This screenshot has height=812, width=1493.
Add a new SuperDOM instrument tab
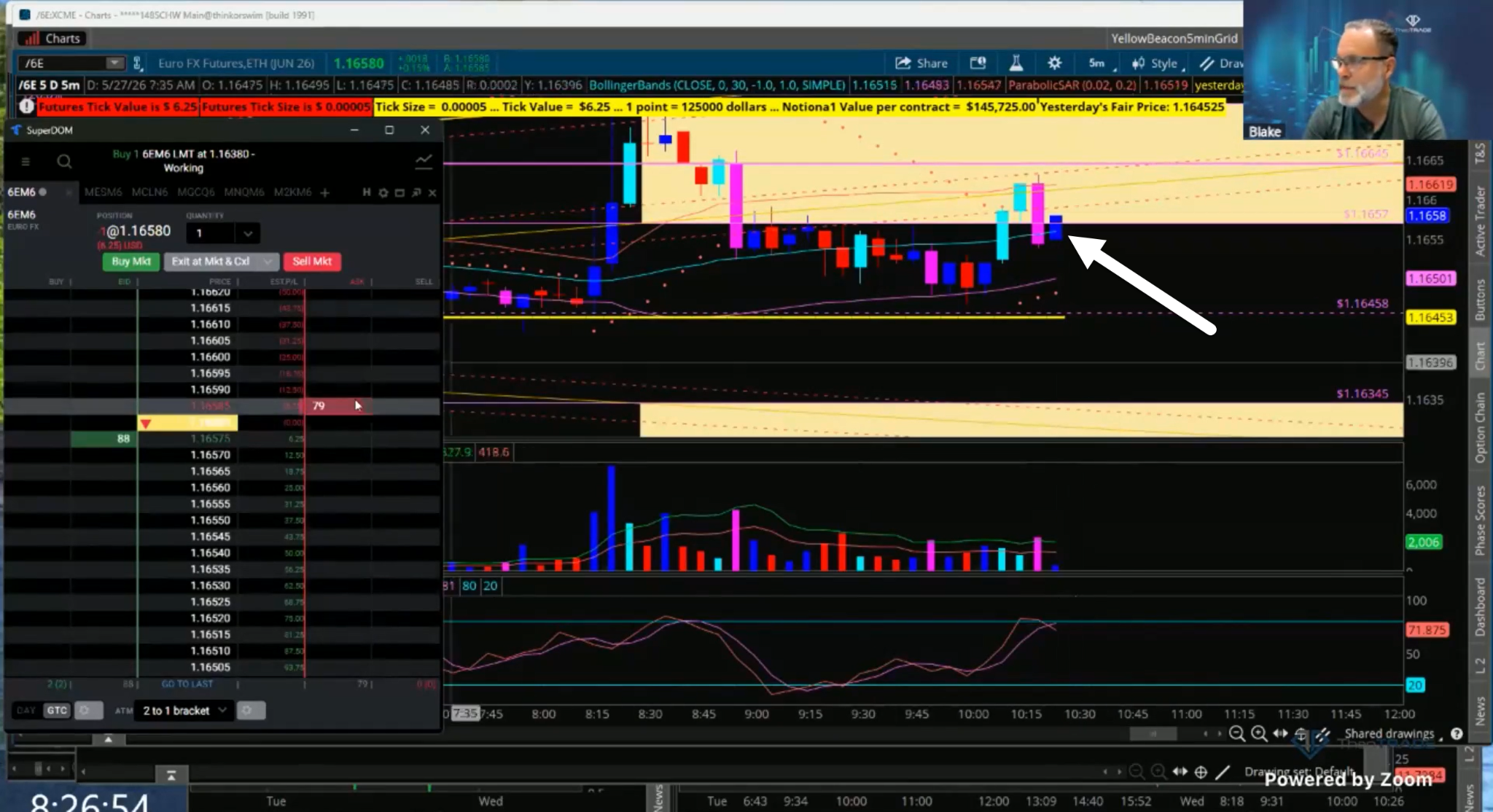(x=325, y=192)
